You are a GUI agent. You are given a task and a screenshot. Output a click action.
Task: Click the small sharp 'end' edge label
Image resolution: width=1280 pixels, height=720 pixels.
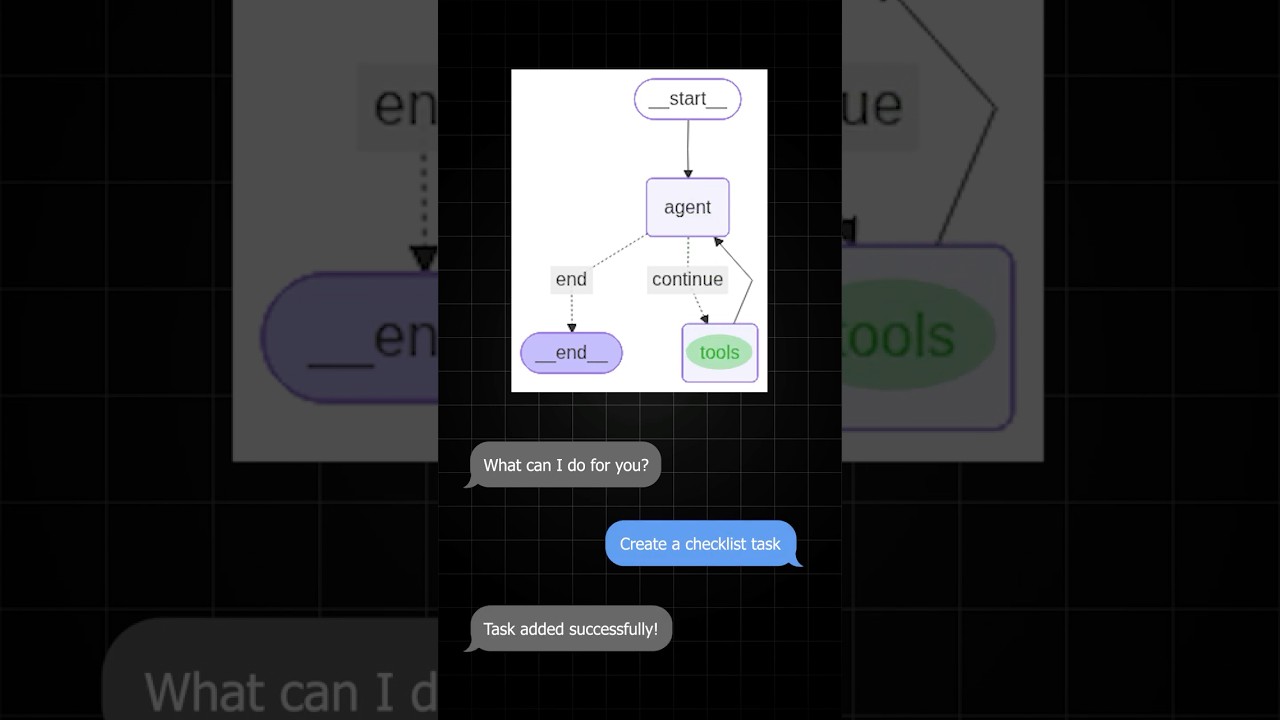point(571,279)
